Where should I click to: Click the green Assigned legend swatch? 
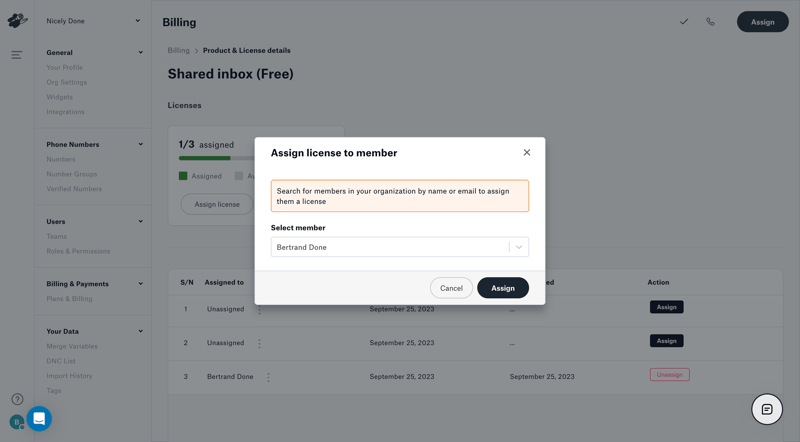tap(183, 176)
